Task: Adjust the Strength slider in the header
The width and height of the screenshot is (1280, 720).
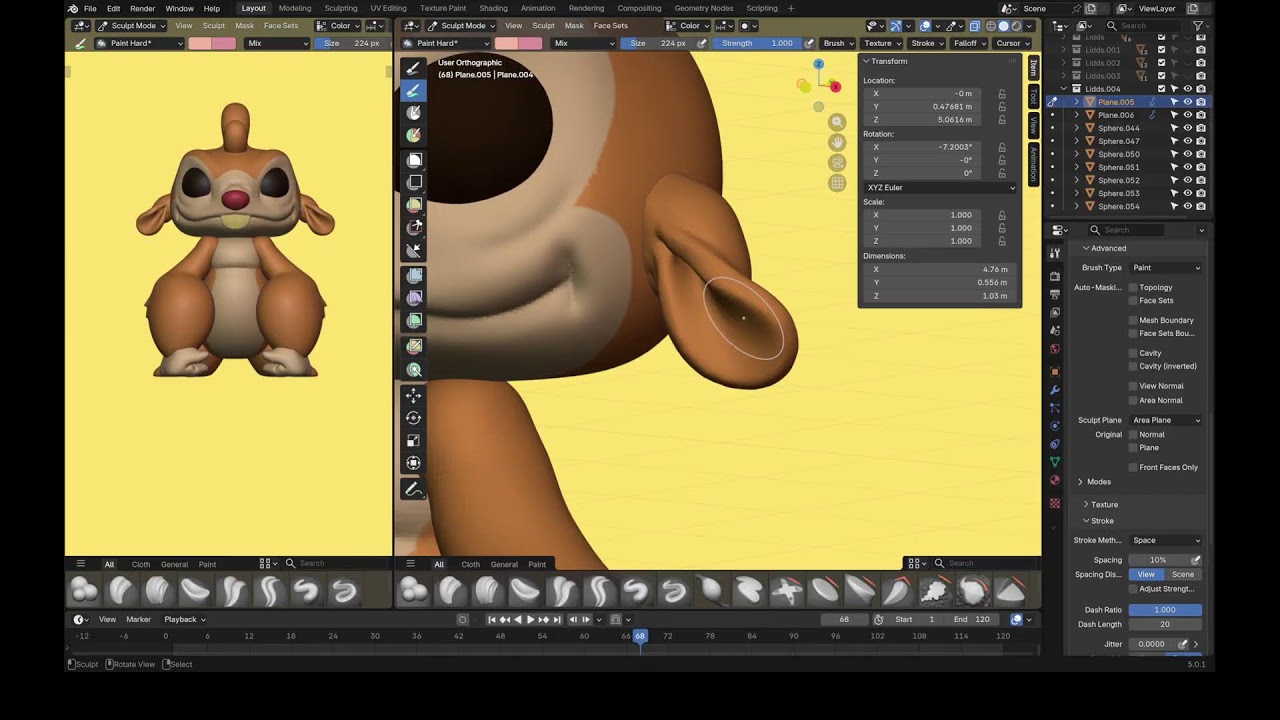Action: tap(758, 43)
